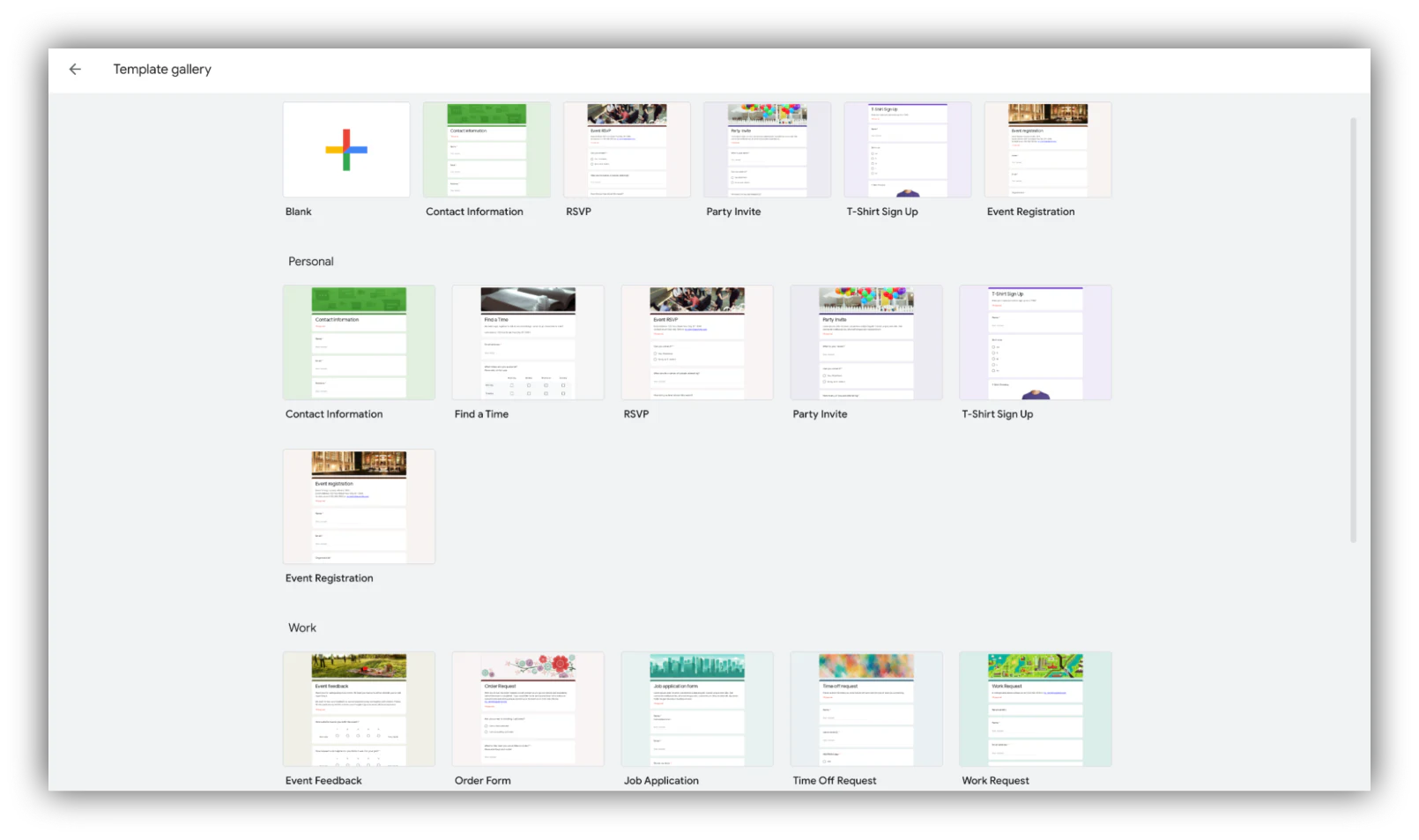1419x840 pixels.
Task: Click the 'Event Feedback' label text
Action: [x=323, y=781]
